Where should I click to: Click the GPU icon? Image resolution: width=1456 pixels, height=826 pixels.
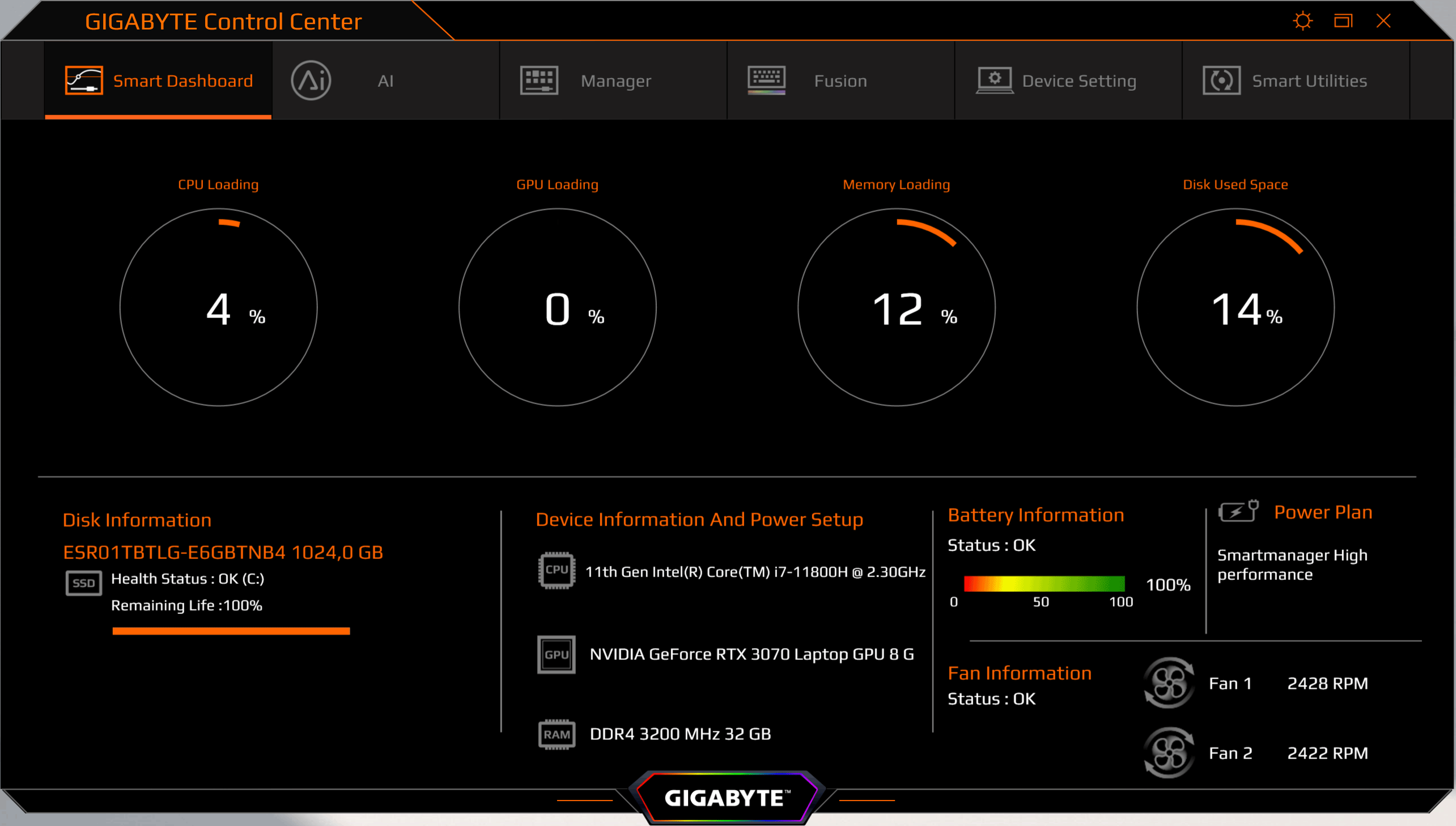(556, 654)
